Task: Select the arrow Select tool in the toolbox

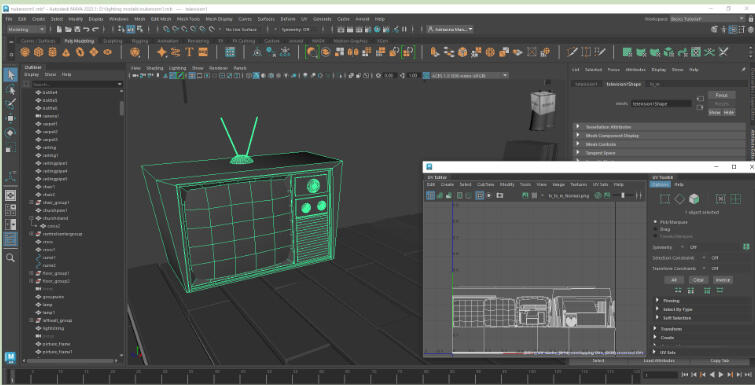Action: [x=11, y=75]
